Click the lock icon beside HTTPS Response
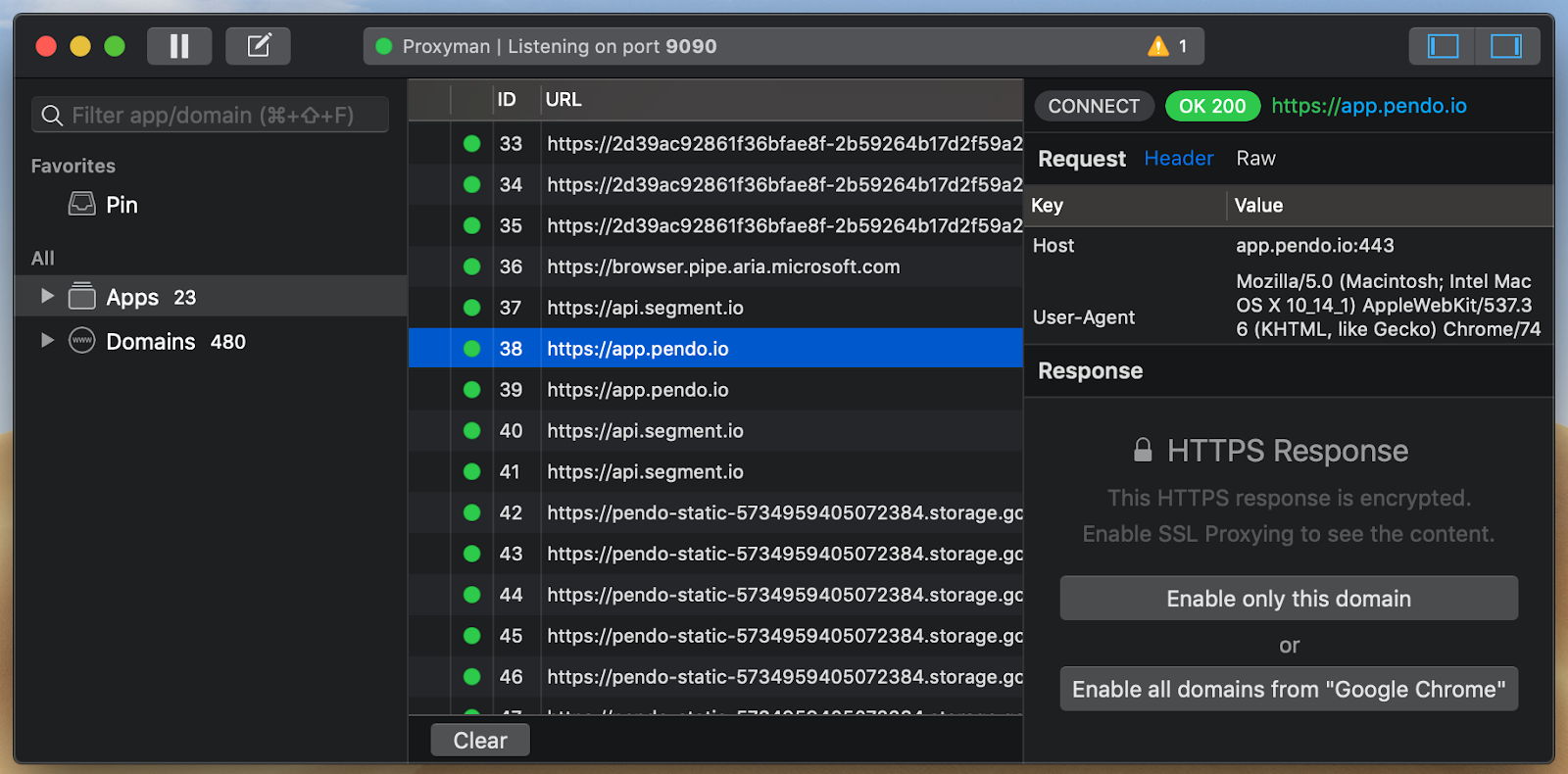Screen dimensions: 1568x774 (x=1143, y=450)
